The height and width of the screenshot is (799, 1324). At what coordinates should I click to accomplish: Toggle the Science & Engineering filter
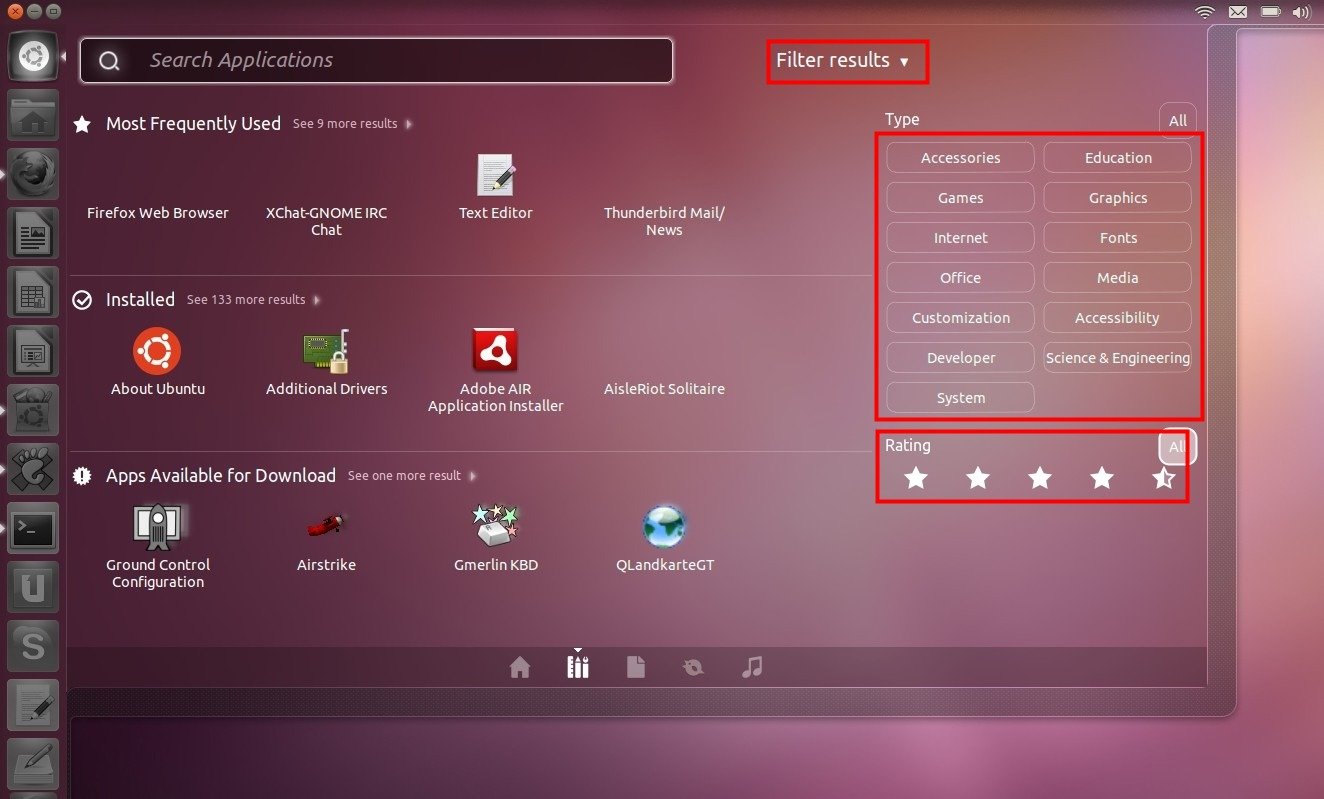[1118, 358]
